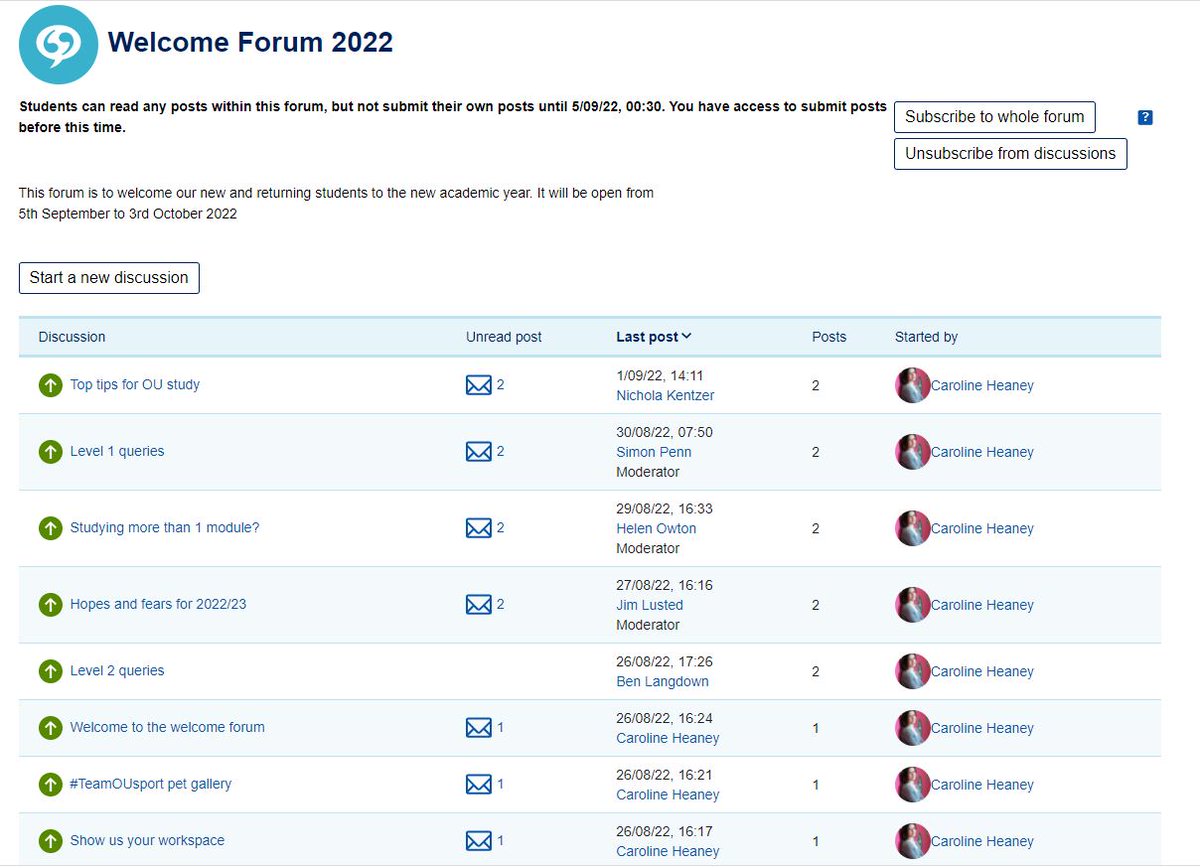Screen dimensions: 1200x868
Task: Start a new discussion
Action: coord(109,278)
